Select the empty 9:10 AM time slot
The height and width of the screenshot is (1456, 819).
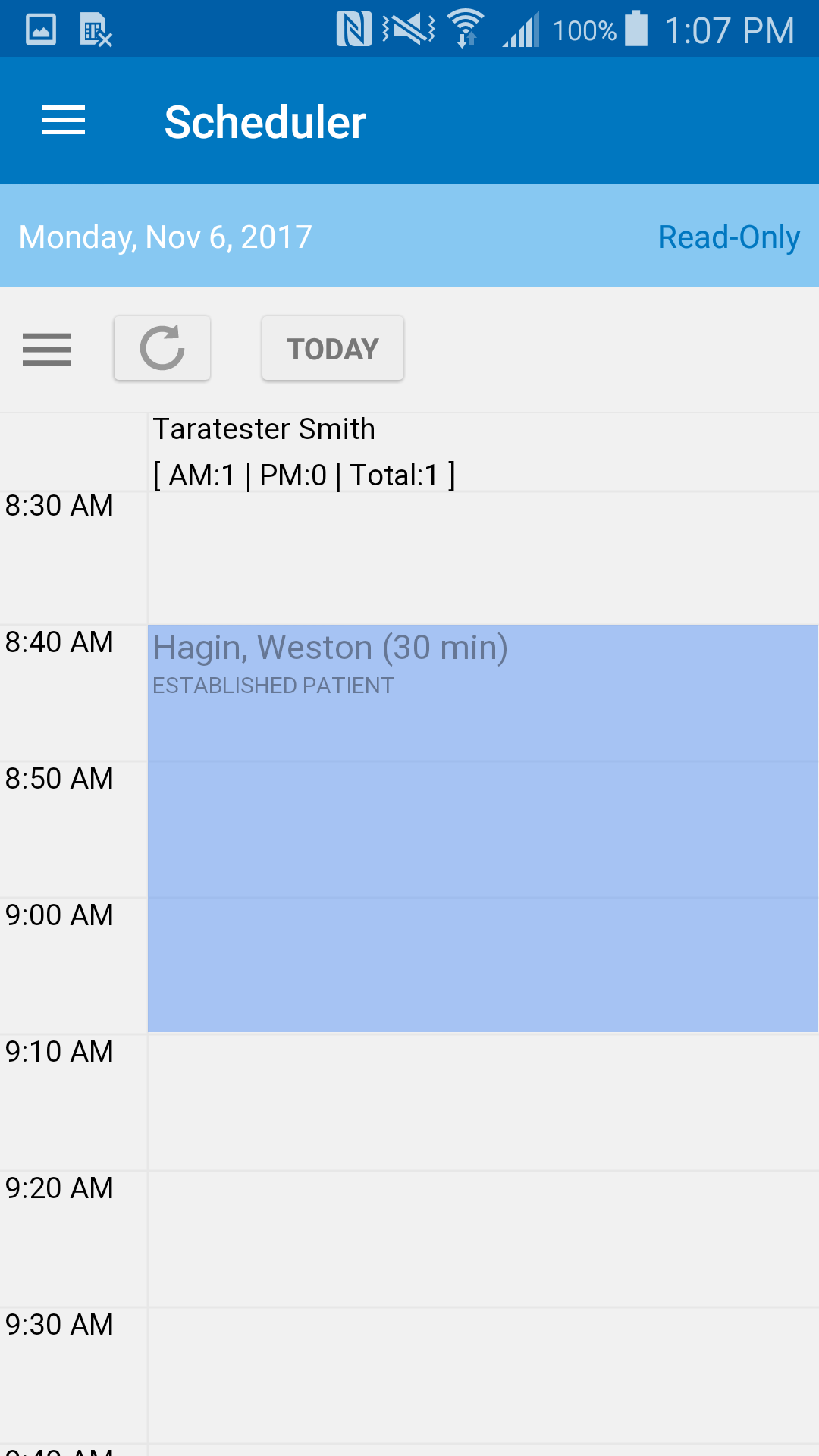(x=483, y=1103)
